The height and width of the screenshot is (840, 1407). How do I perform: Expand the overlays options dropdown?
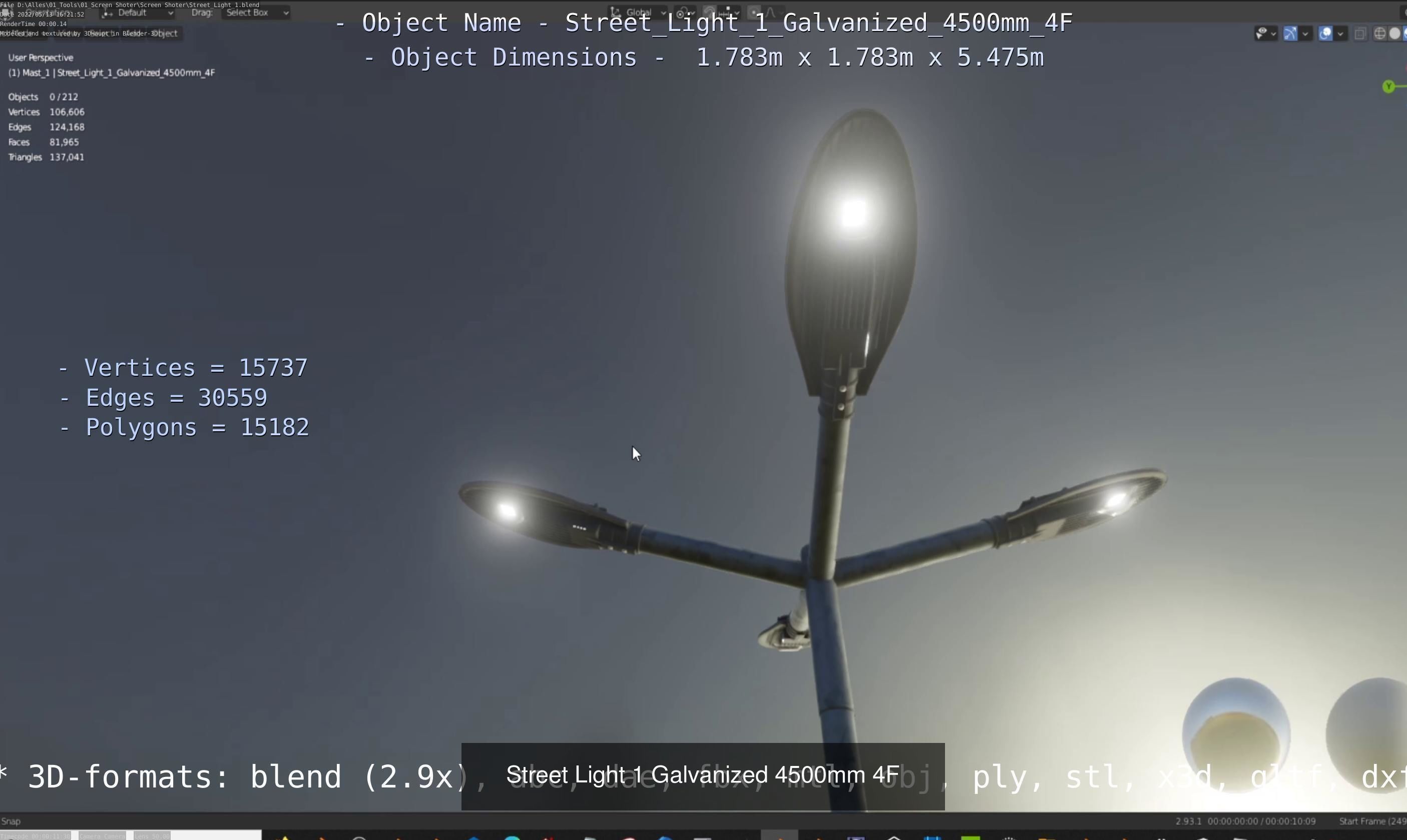[x=1340, y=34]
